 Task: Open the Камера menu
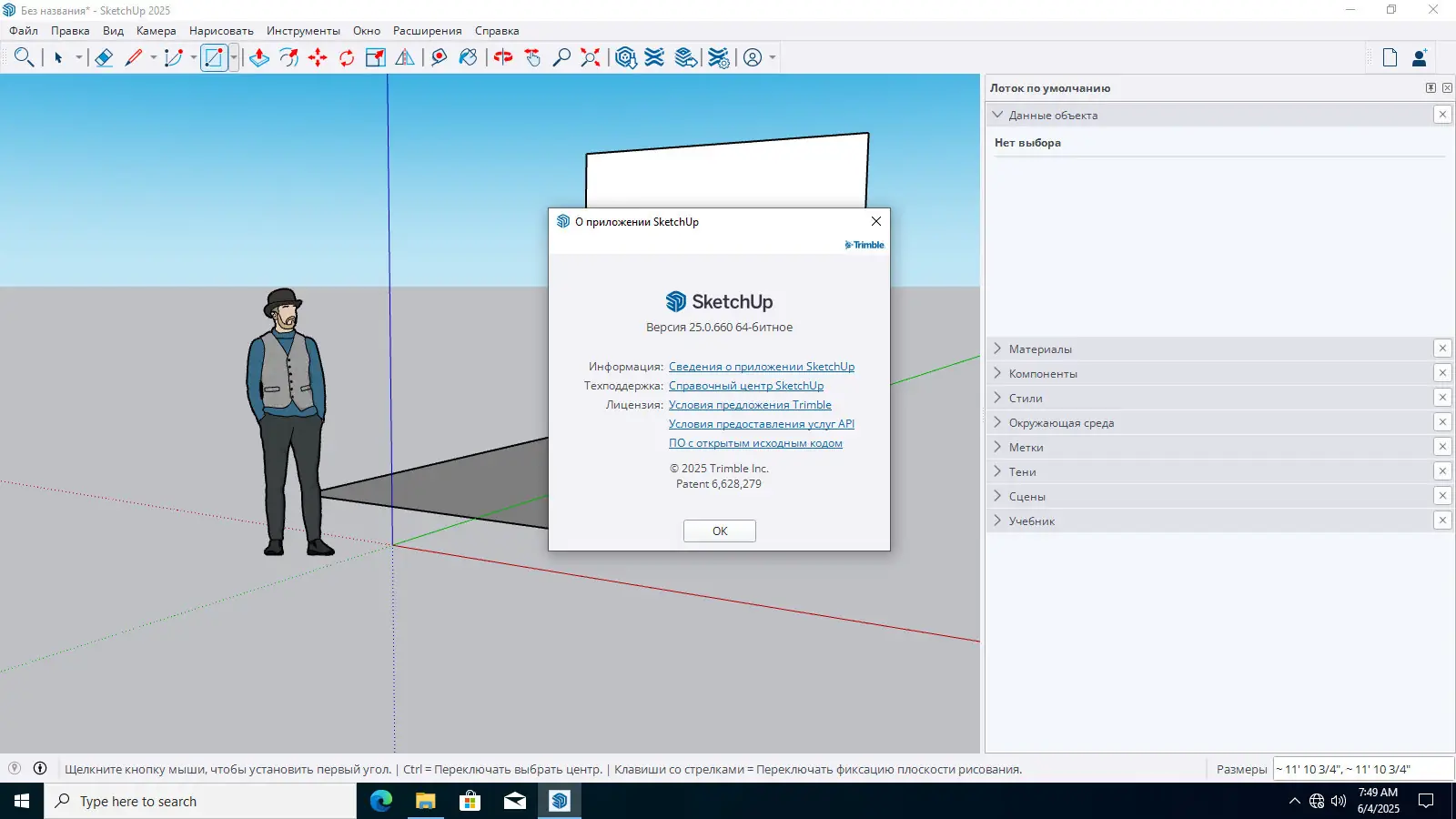[157, 31]
